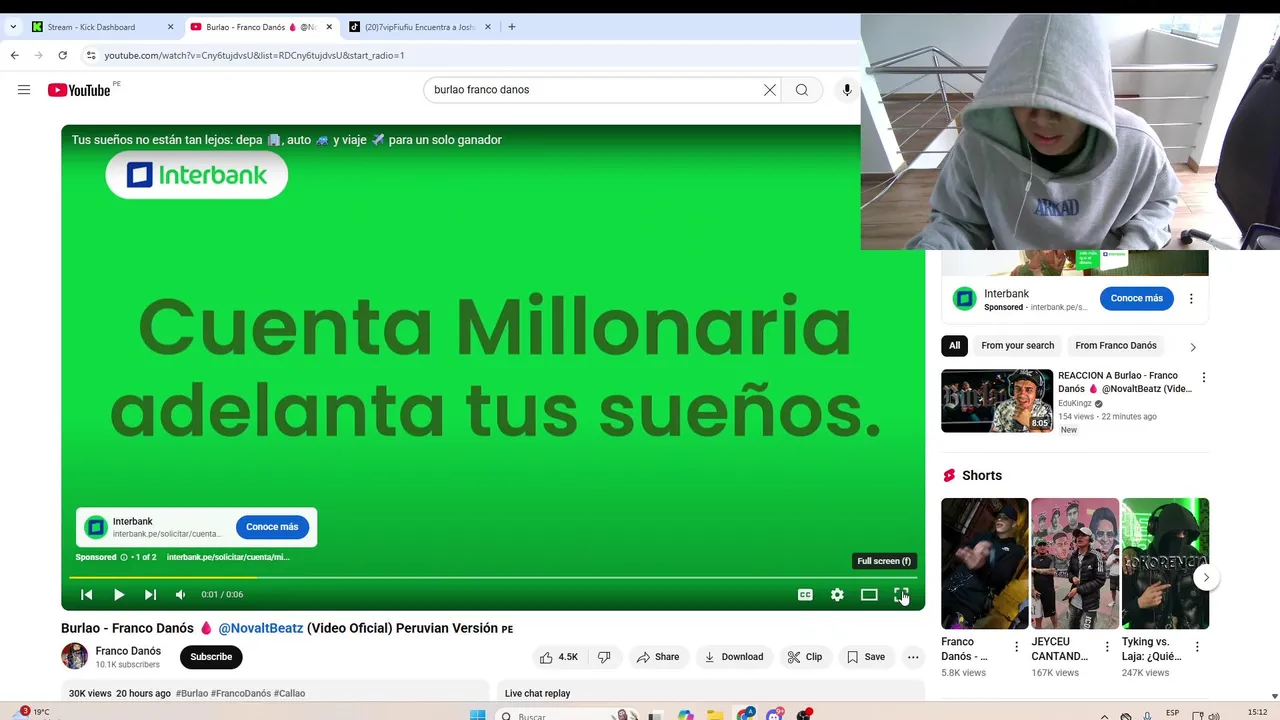1280x720 pixels.
Task: Close the TikTok tab
Action: [x=488, y=27]
